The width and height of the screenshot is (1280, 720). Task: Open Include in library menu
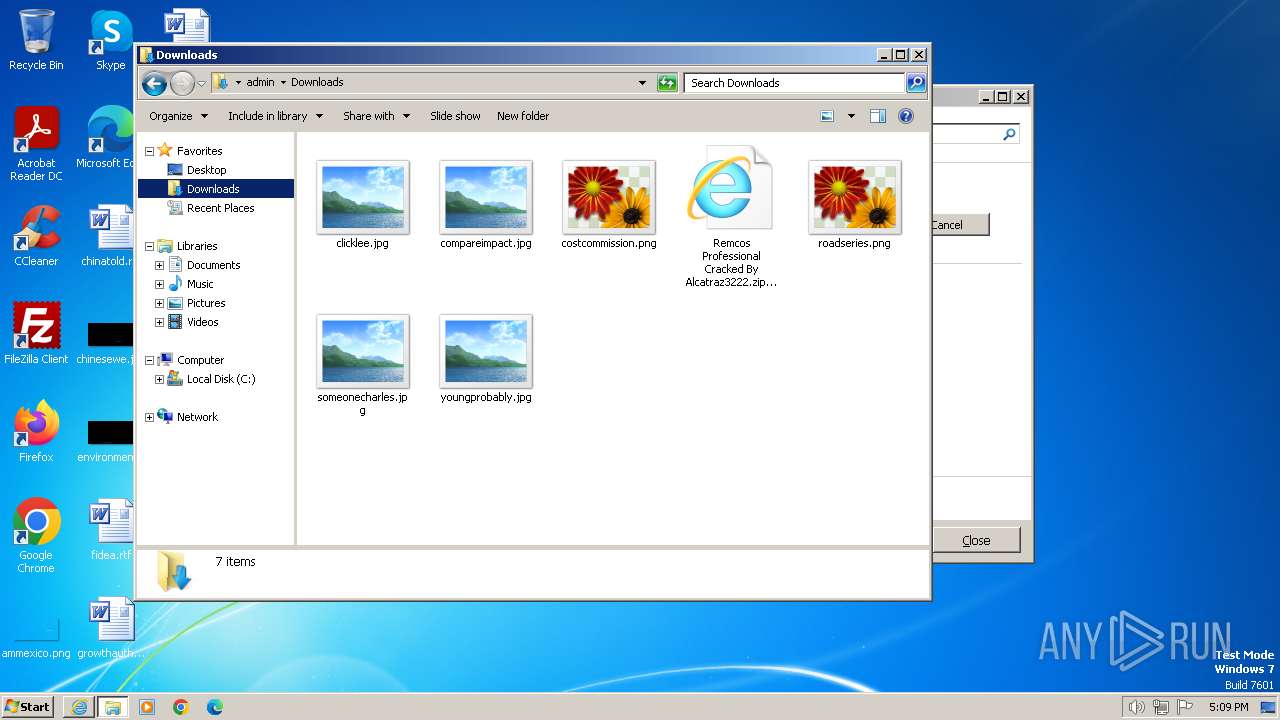tap(275, 116)
